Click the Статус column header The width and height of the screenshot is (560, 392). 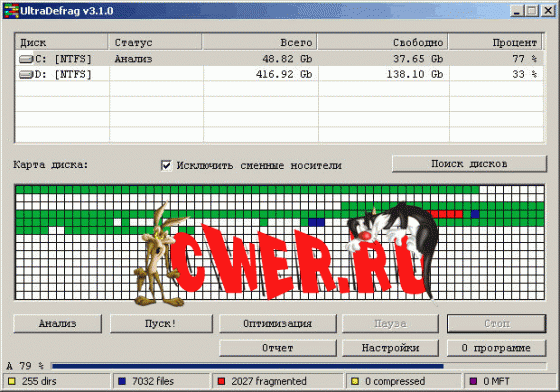155,42
